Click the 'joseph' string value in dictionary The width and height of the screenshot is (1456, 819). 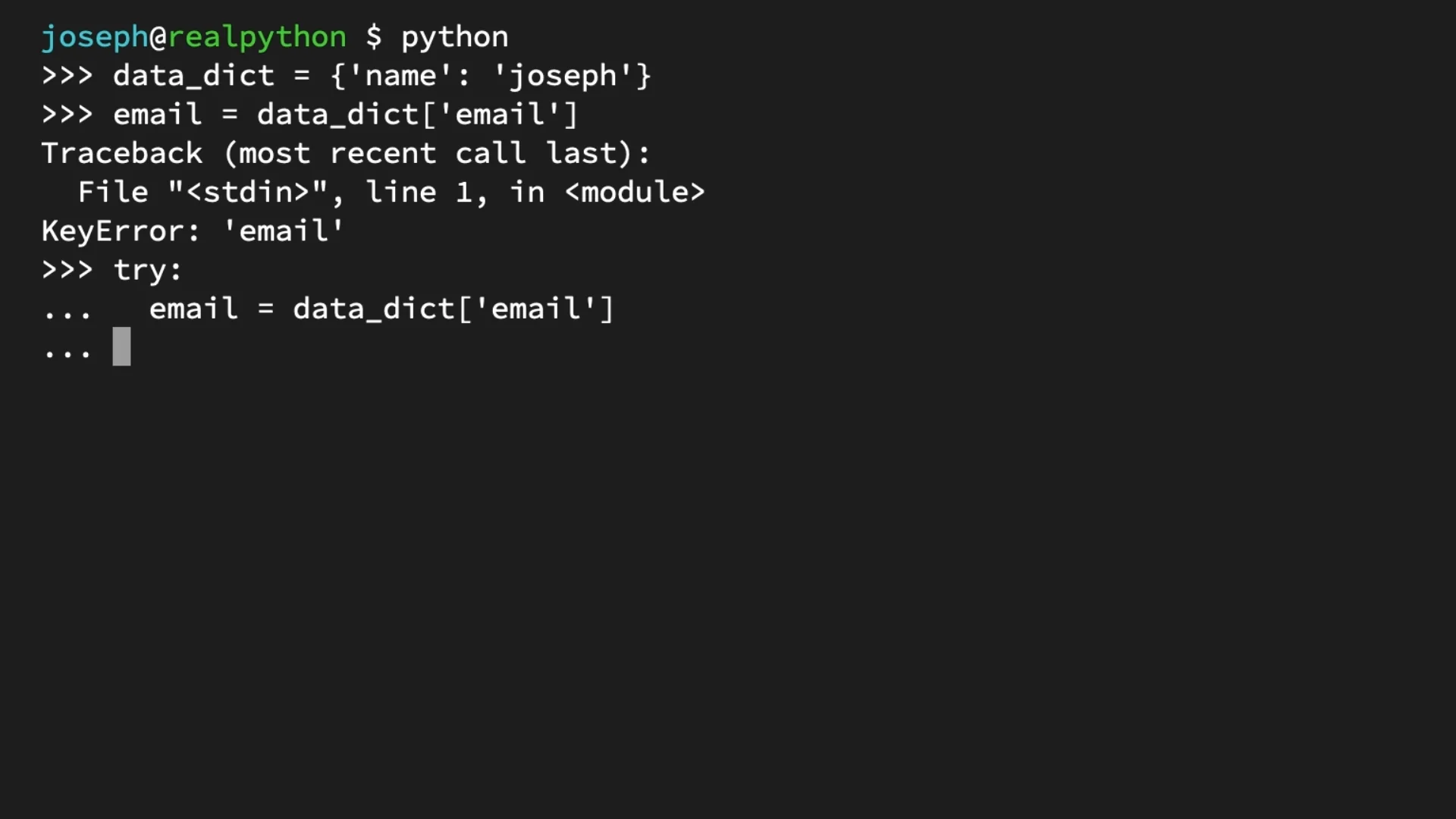[x=562, y=76]
